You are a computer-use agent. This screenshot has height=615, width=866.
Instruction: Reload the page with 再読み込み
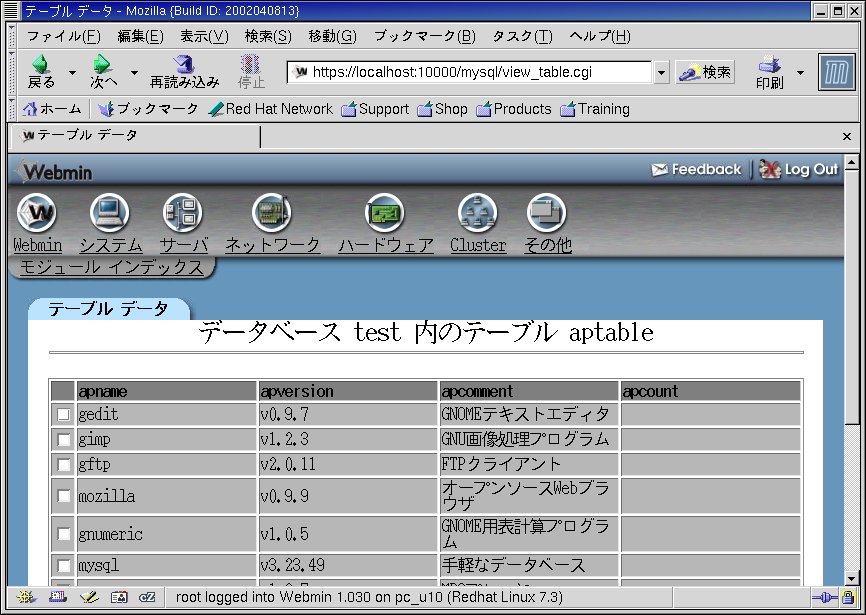[x=184, y=72]
